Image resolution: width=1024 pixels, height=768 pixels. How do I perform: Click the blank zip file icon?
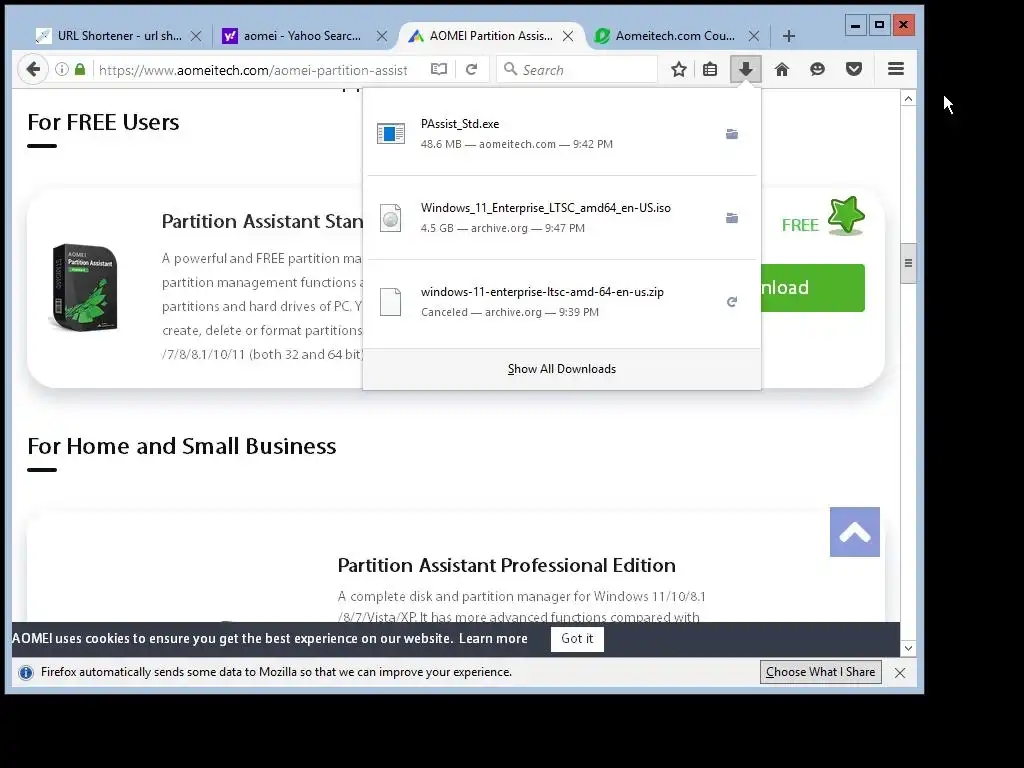391,302
